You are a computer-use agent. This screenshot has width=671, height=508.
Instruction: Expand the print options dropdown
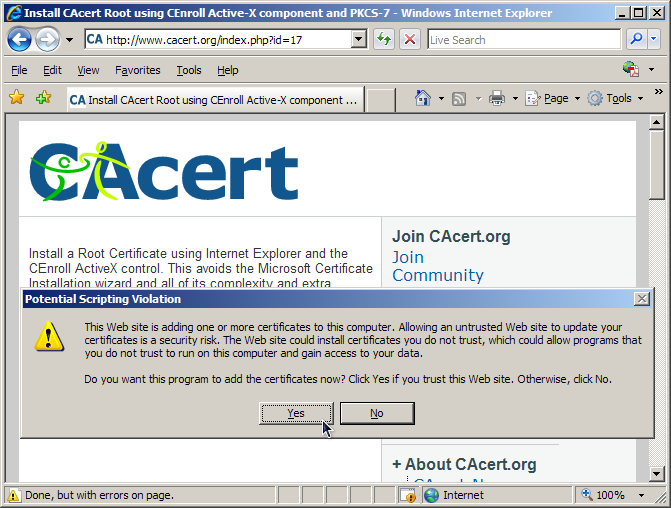tap(515, 99)
